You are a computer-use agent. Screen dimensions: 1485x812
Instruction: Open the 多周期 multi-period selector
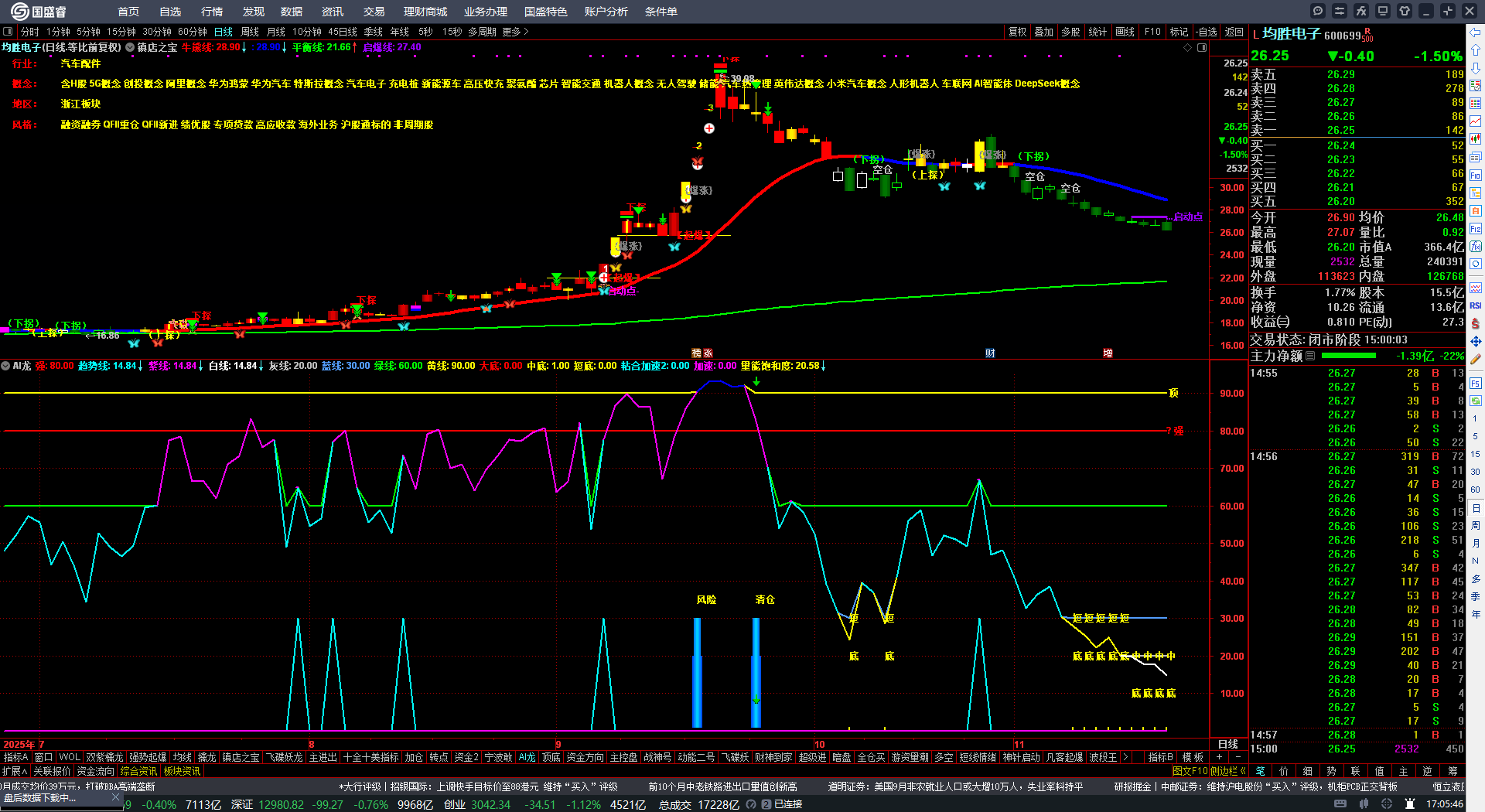point(482,32)
